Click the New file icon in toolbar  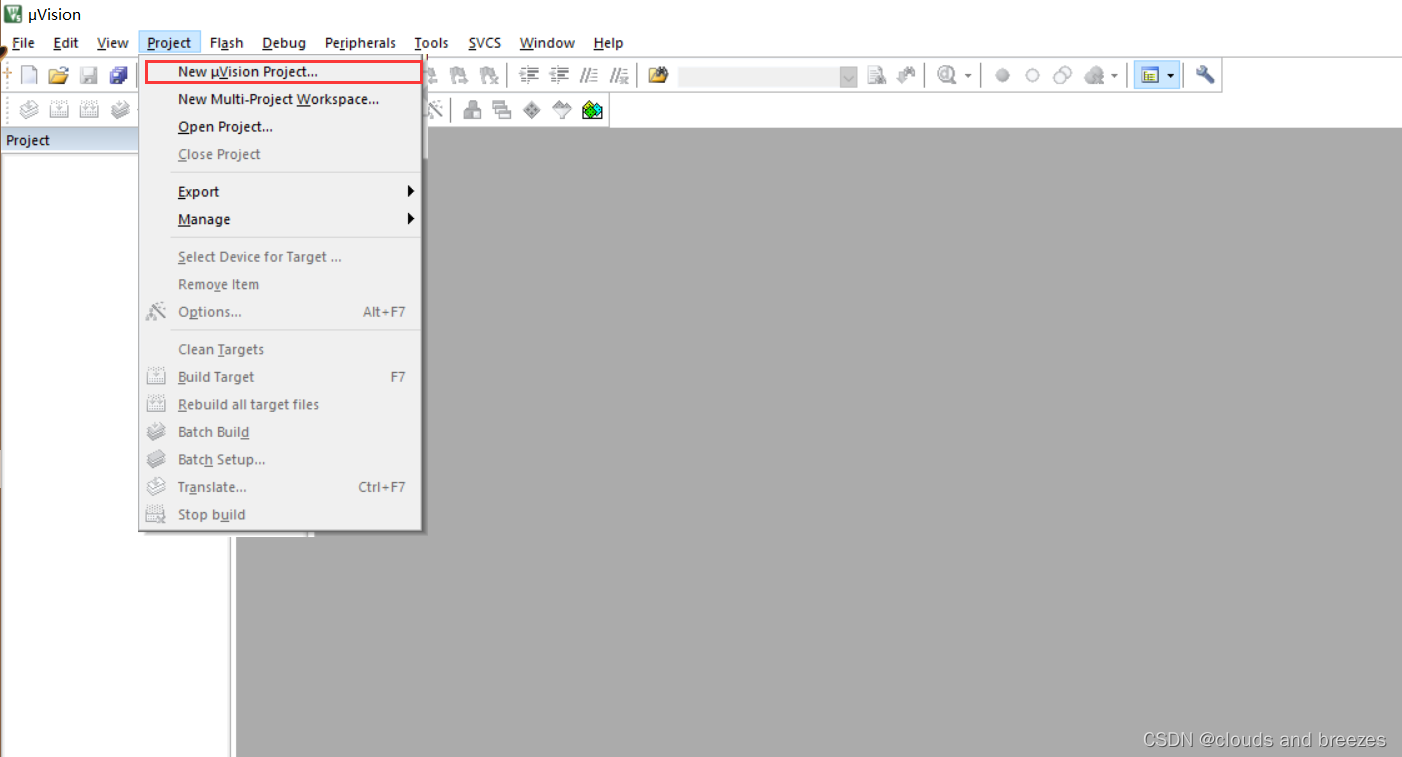pyautogui.click(x=29, y=75)
